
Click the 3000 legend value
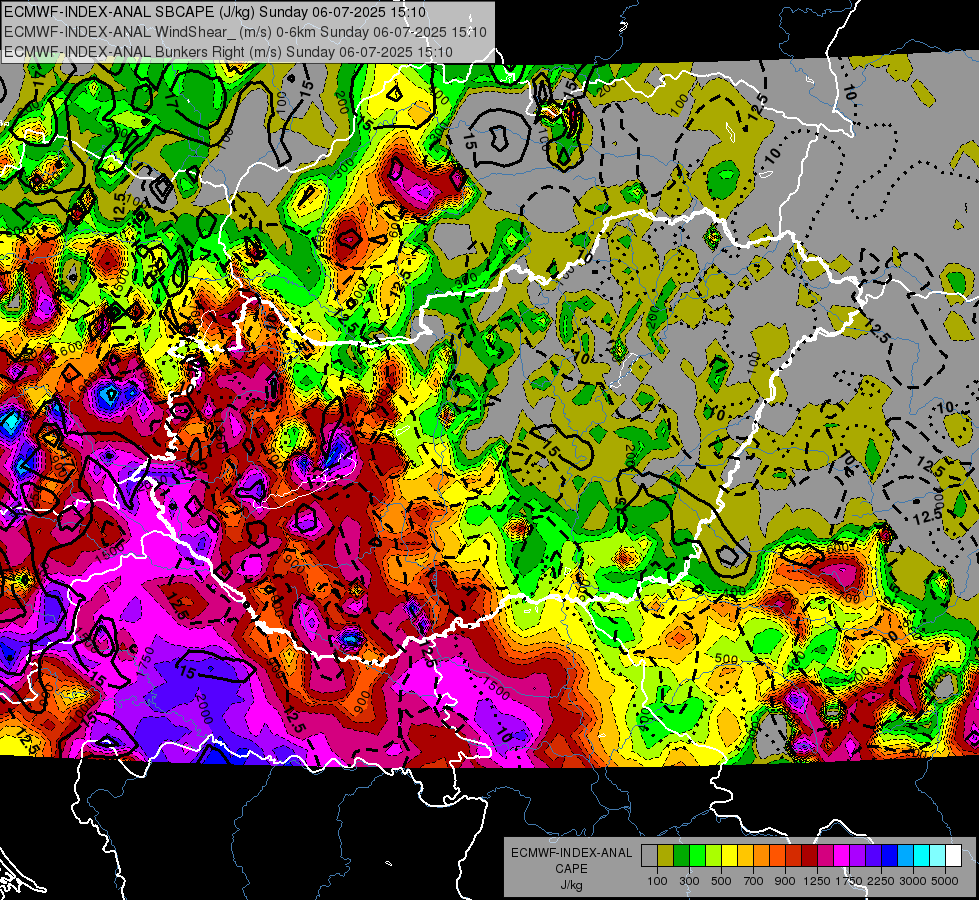[914, 881]
